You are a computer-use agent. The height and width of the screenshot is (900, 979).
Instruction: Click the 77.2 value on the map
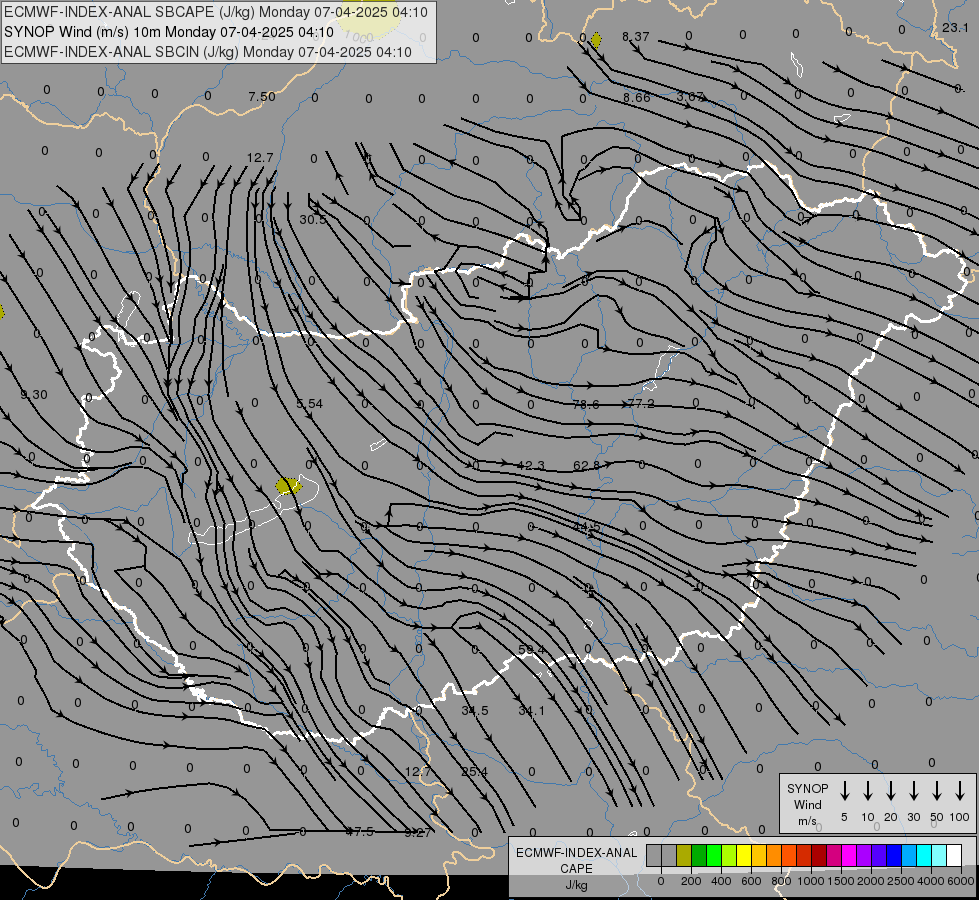tap(641, 403)
